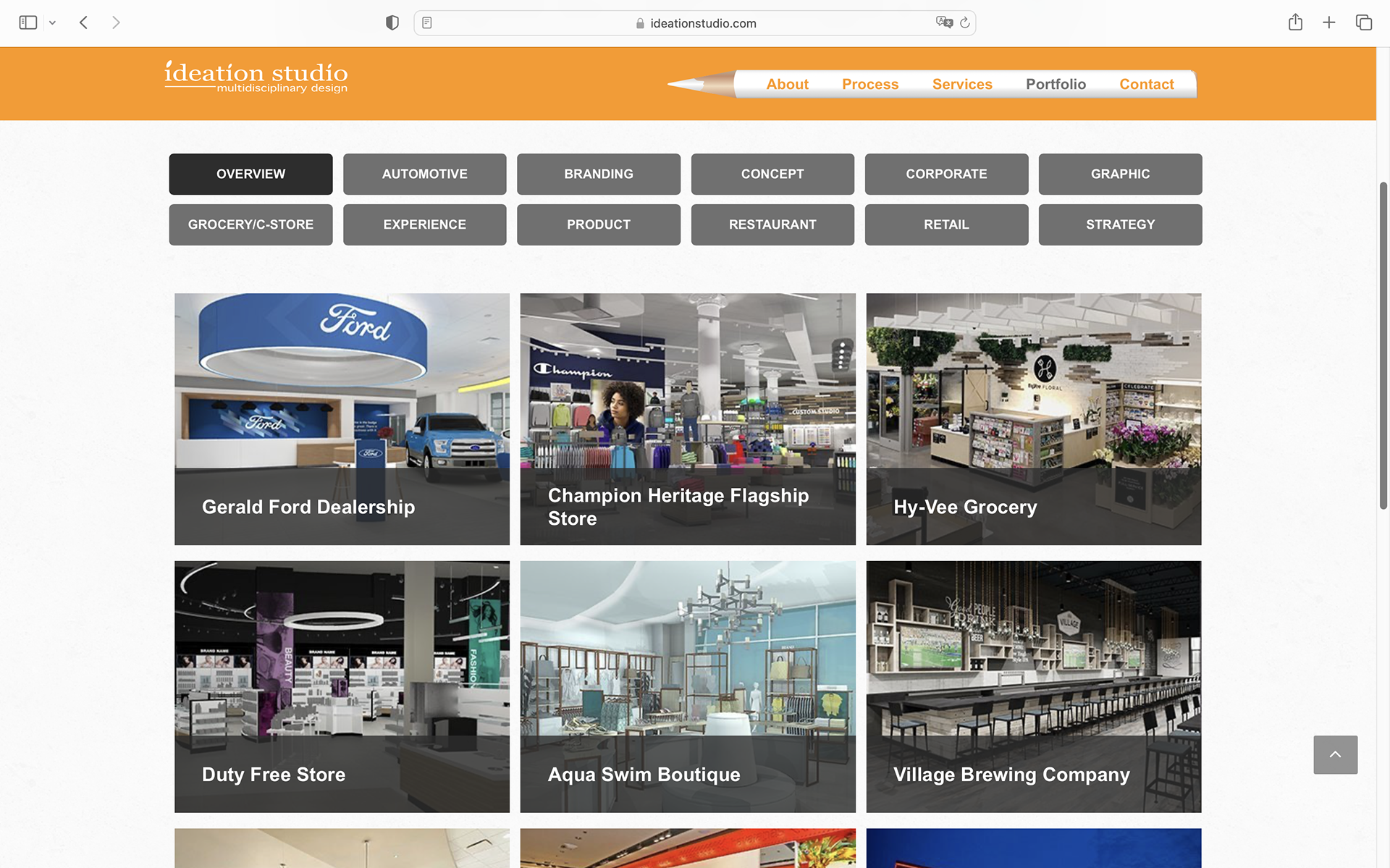Filter by EXPERIENCE category

pos(425,224)
